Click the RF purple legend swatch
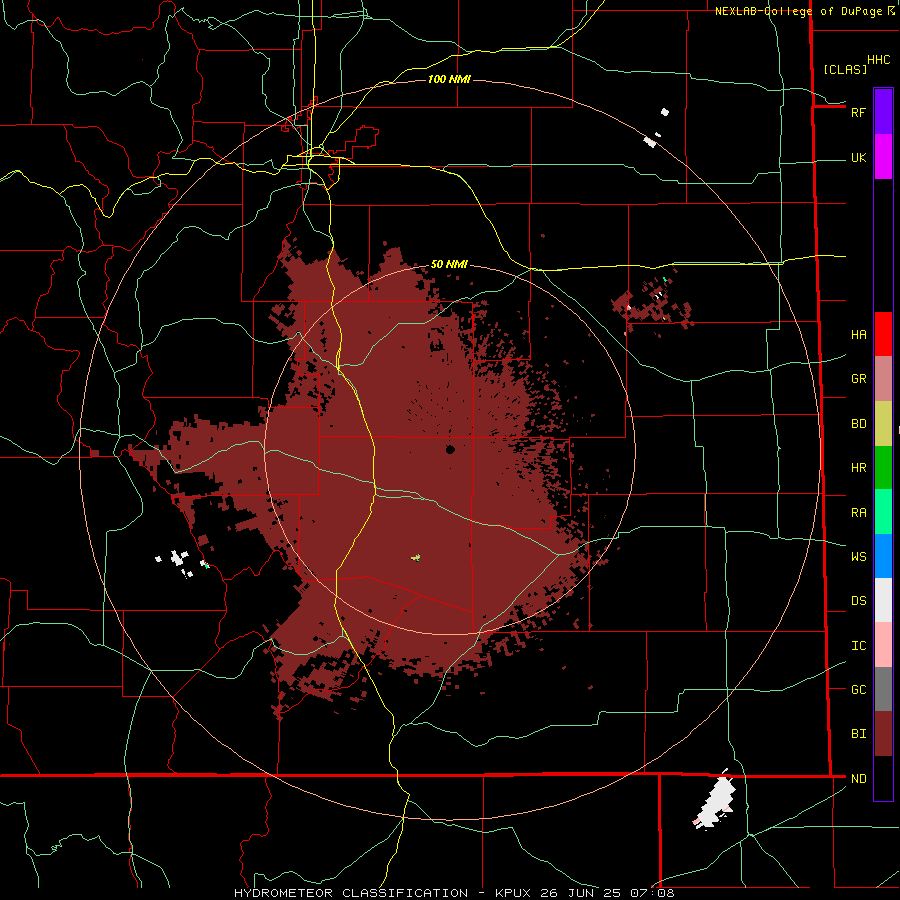 (883, 112)
